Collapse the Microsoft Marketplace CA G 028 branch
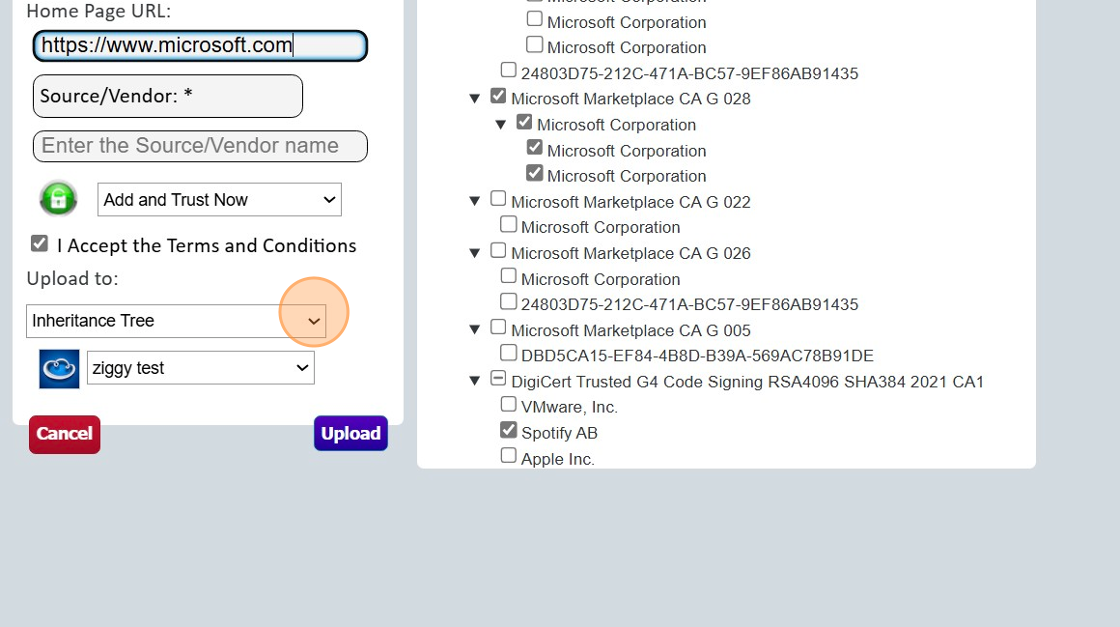1120x627 pixels. pyautogui.click(x=475, y=97)
